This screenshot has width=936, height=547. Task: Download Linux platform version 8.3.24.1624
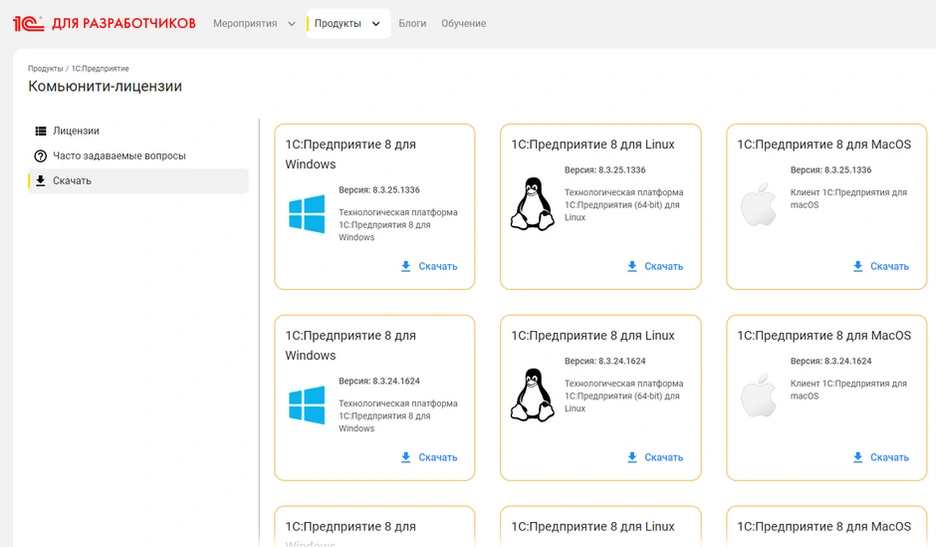coord(655,457)
